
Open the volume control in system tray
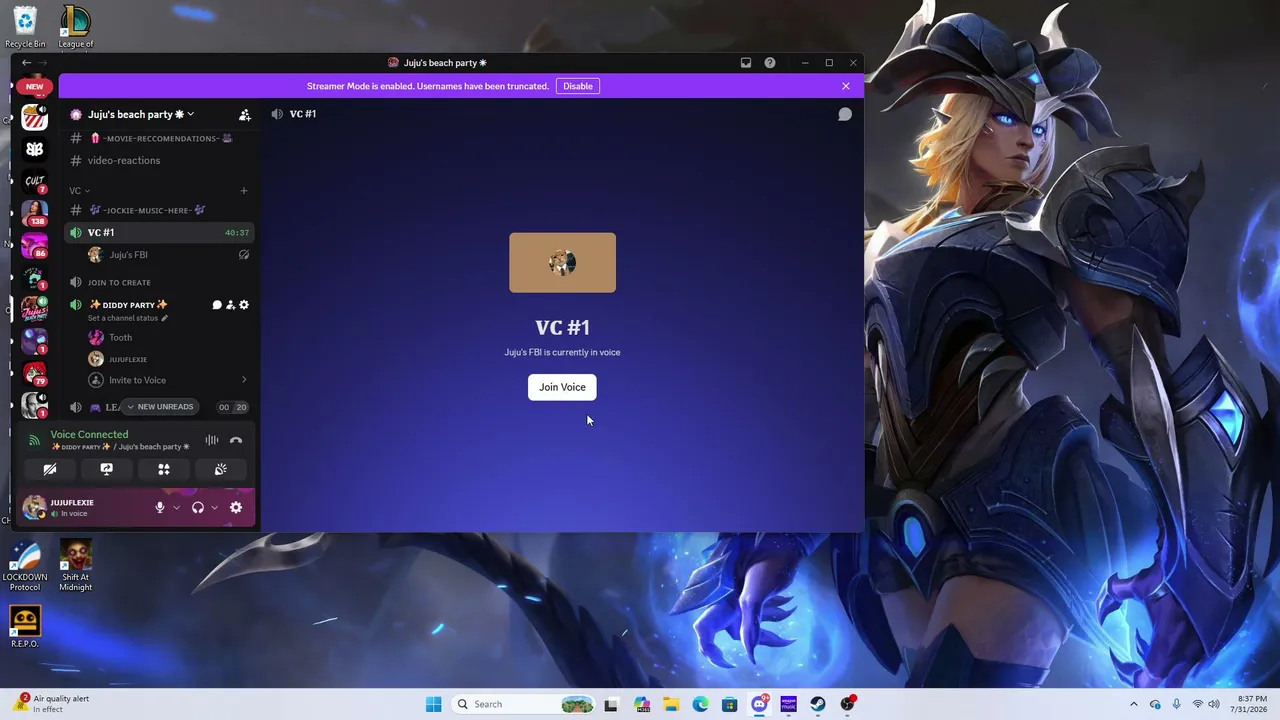pyautogui.click(x=1214, y=704)
